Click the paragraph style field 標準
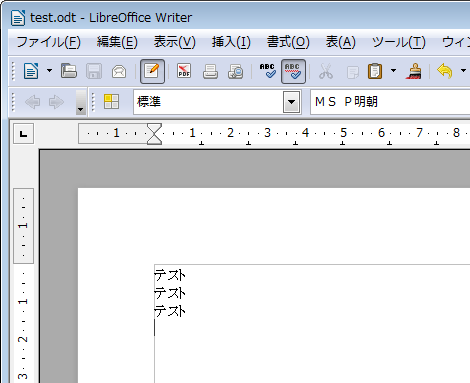The image size is (470, 383). 208,102
